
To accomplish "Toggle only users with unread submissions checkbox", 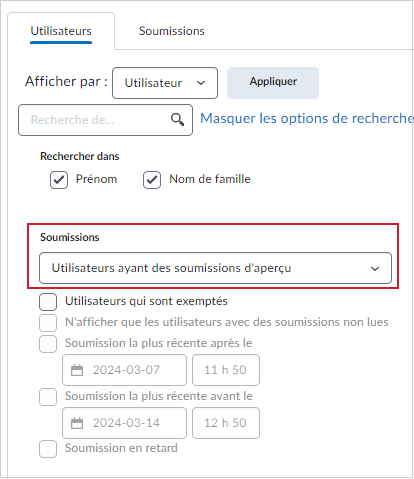I will click(48, 323).
